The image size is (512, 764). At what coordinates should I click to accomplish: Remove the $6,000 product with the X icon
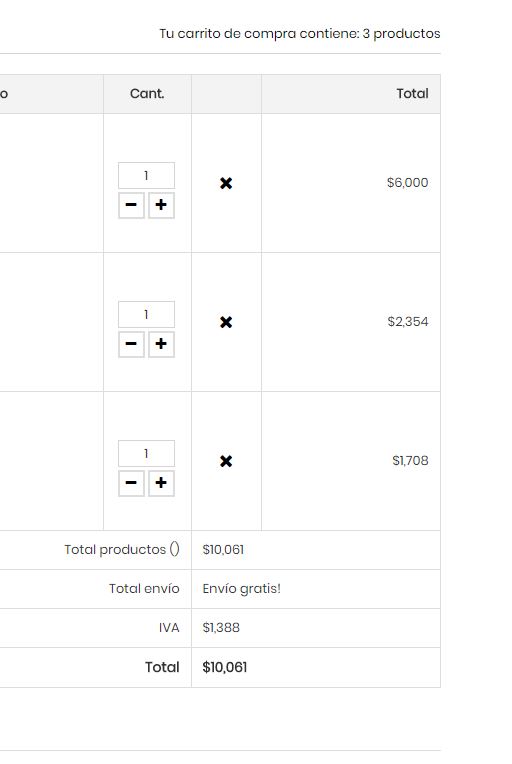pyautogui.click(x=226, y=183)
